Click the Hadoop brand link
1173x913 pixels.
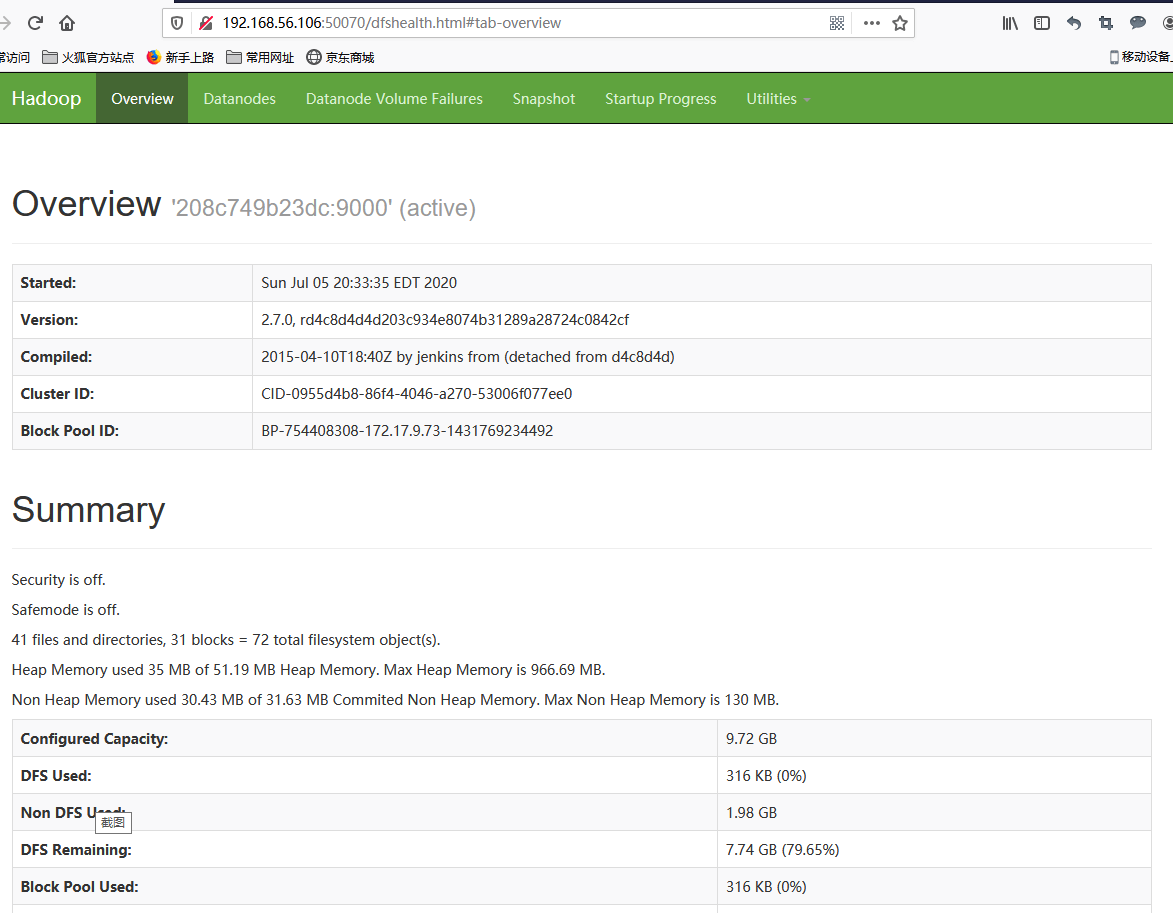46,99
